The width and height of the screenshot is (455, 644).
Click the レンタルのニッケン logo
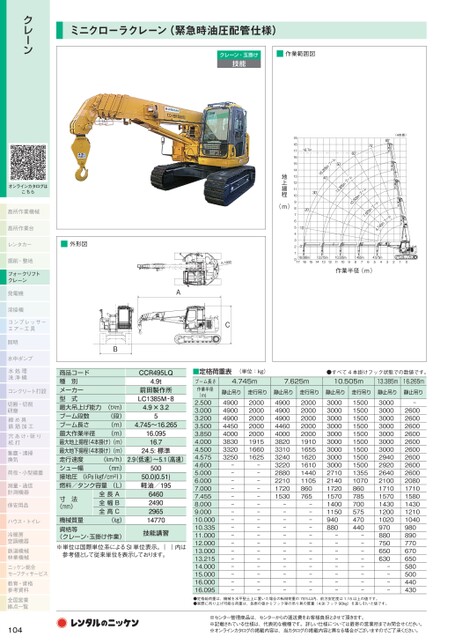[98, 623]
